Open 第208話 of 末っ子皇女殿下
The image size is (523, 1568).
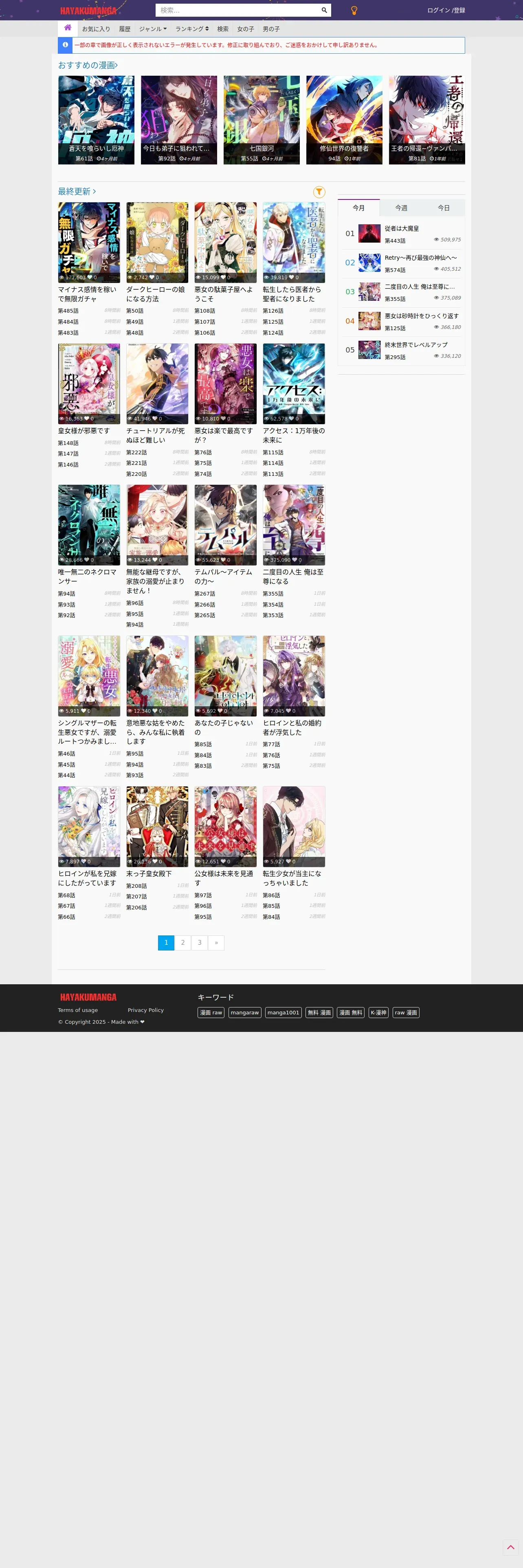136,886
